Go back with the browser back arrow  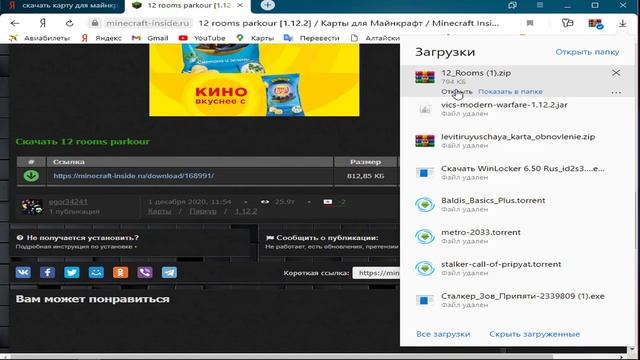15,23
